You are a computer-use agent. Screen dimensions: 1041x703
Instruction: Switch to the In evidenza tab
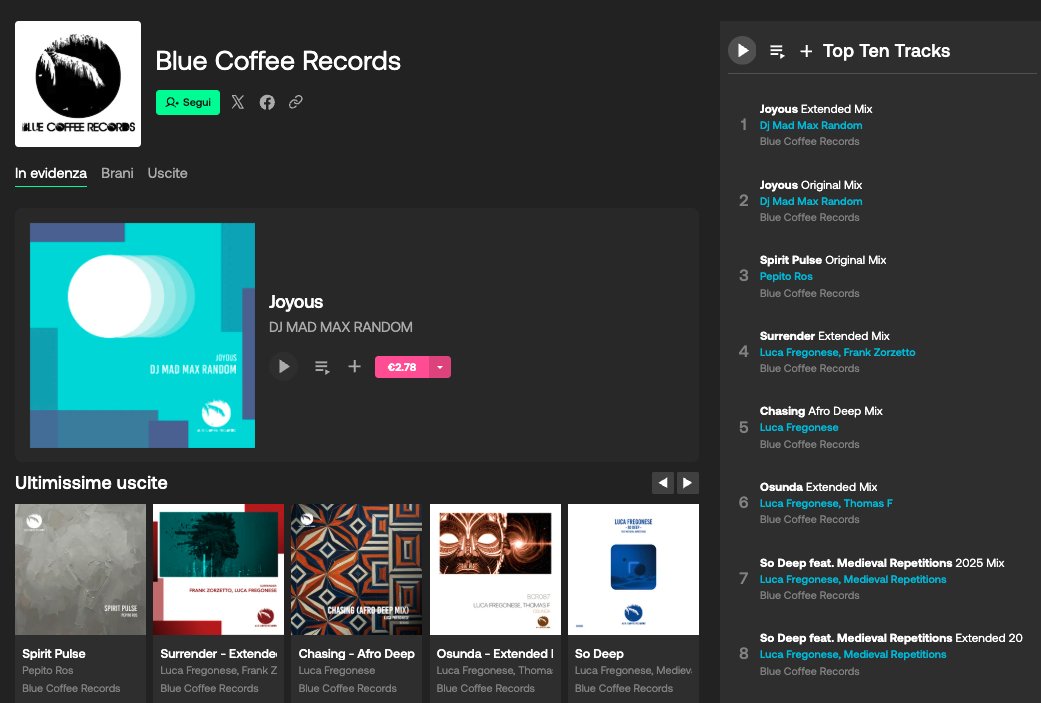(x=50, y=173)
